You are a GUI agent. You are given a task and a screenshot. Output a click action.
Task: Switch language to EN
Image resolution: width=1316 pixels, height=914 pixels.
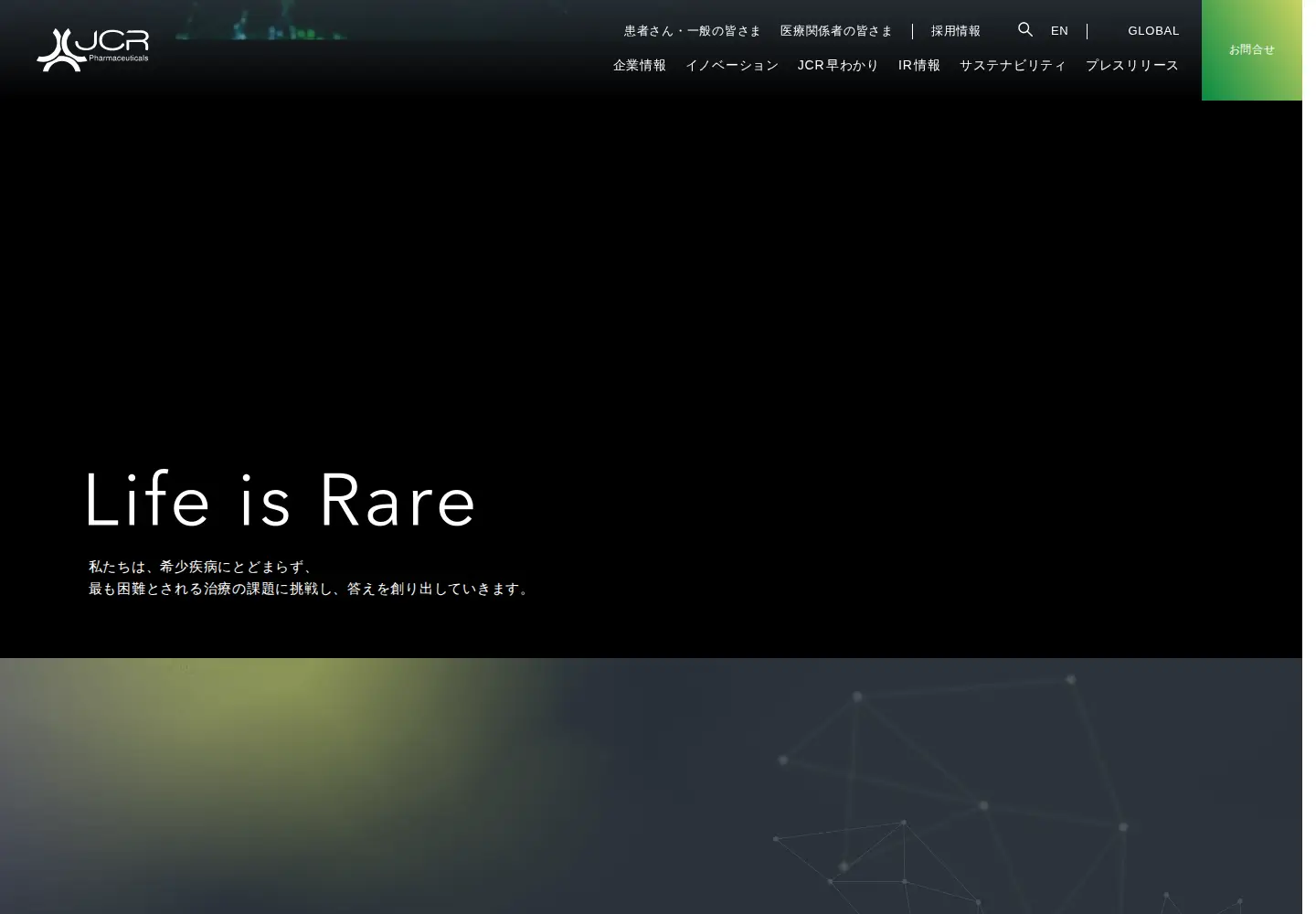point(1059,31)
